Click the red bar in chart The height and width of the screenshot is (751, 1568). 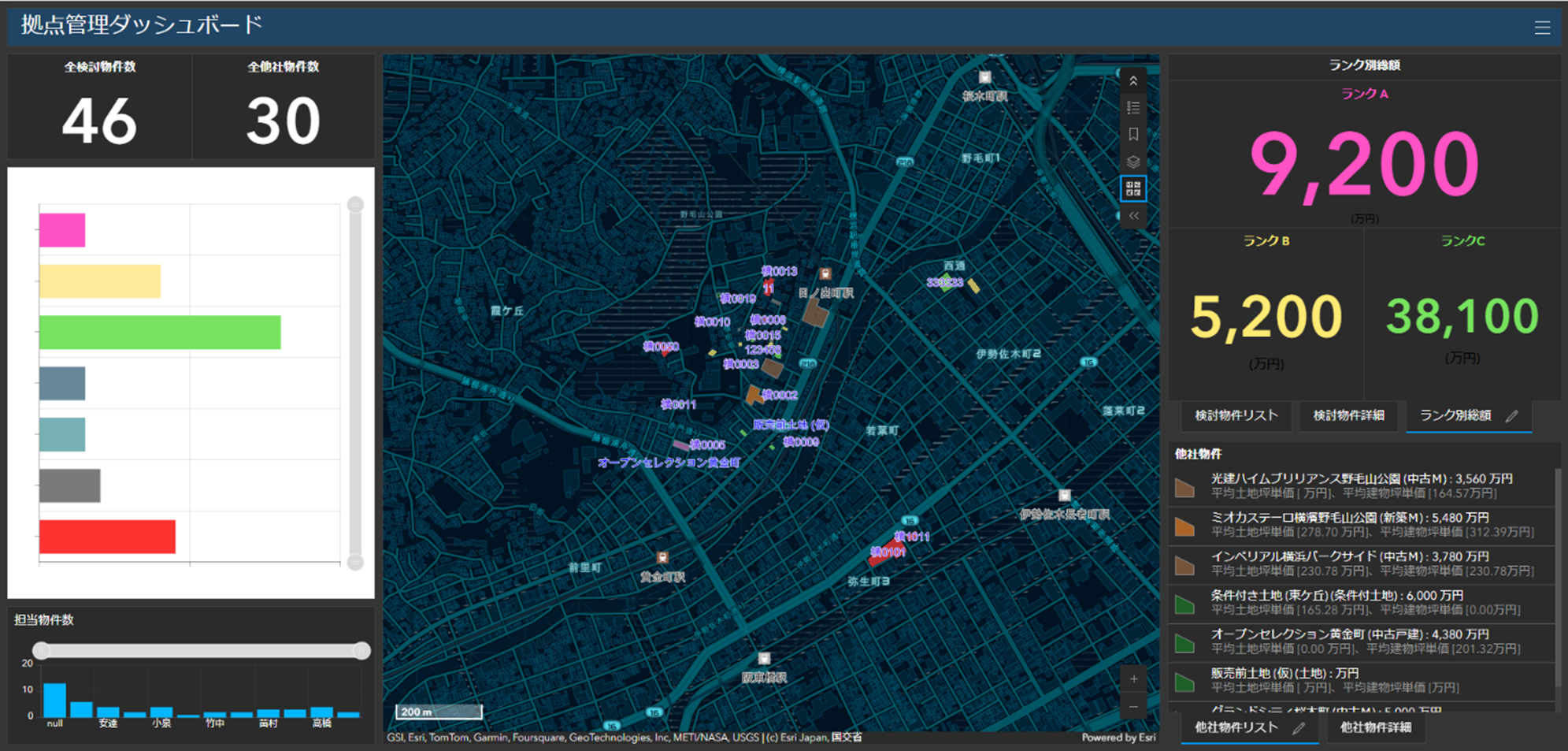point(107,537)
